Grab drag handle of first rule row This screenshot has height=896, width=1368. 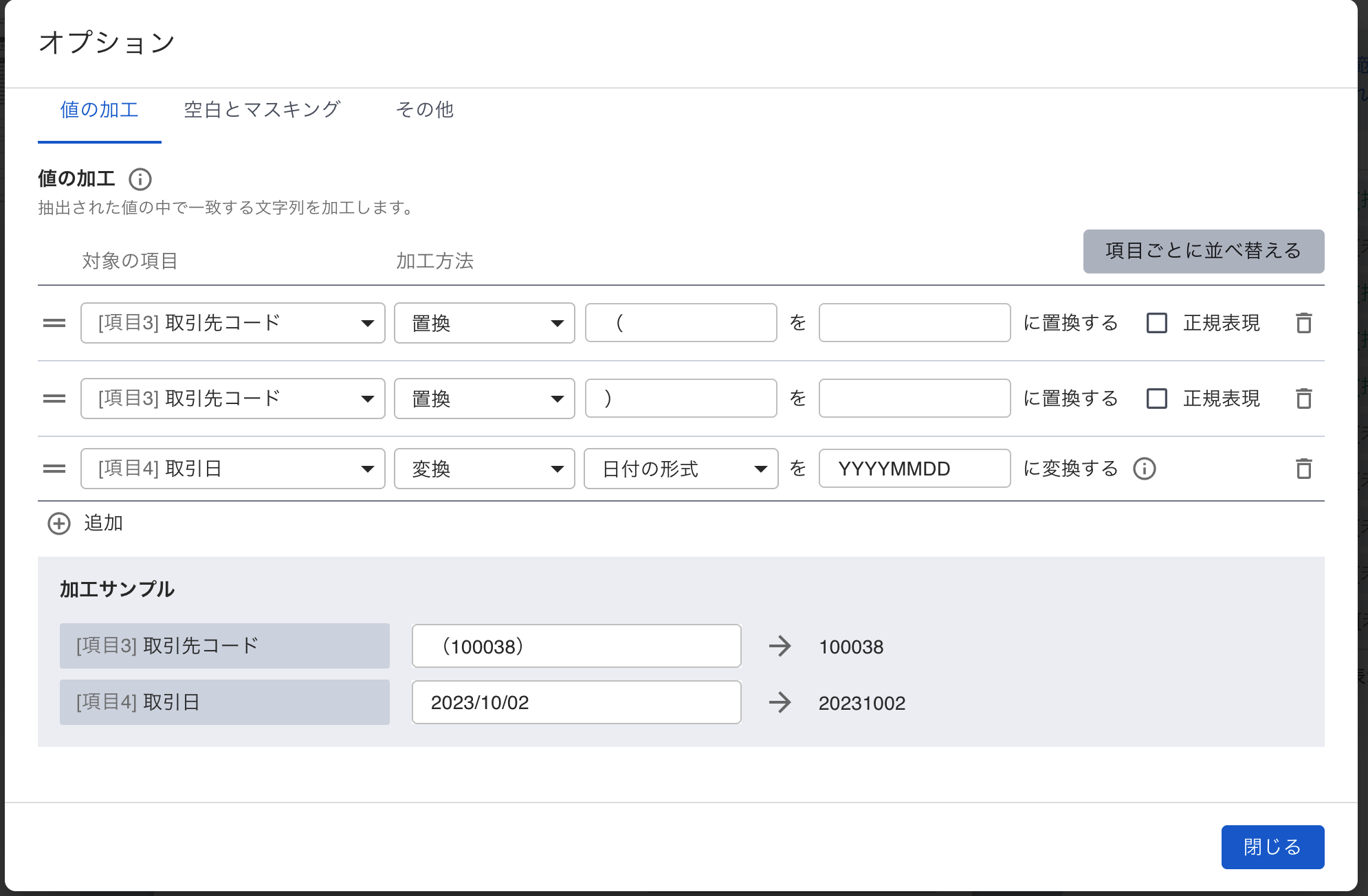54,323
